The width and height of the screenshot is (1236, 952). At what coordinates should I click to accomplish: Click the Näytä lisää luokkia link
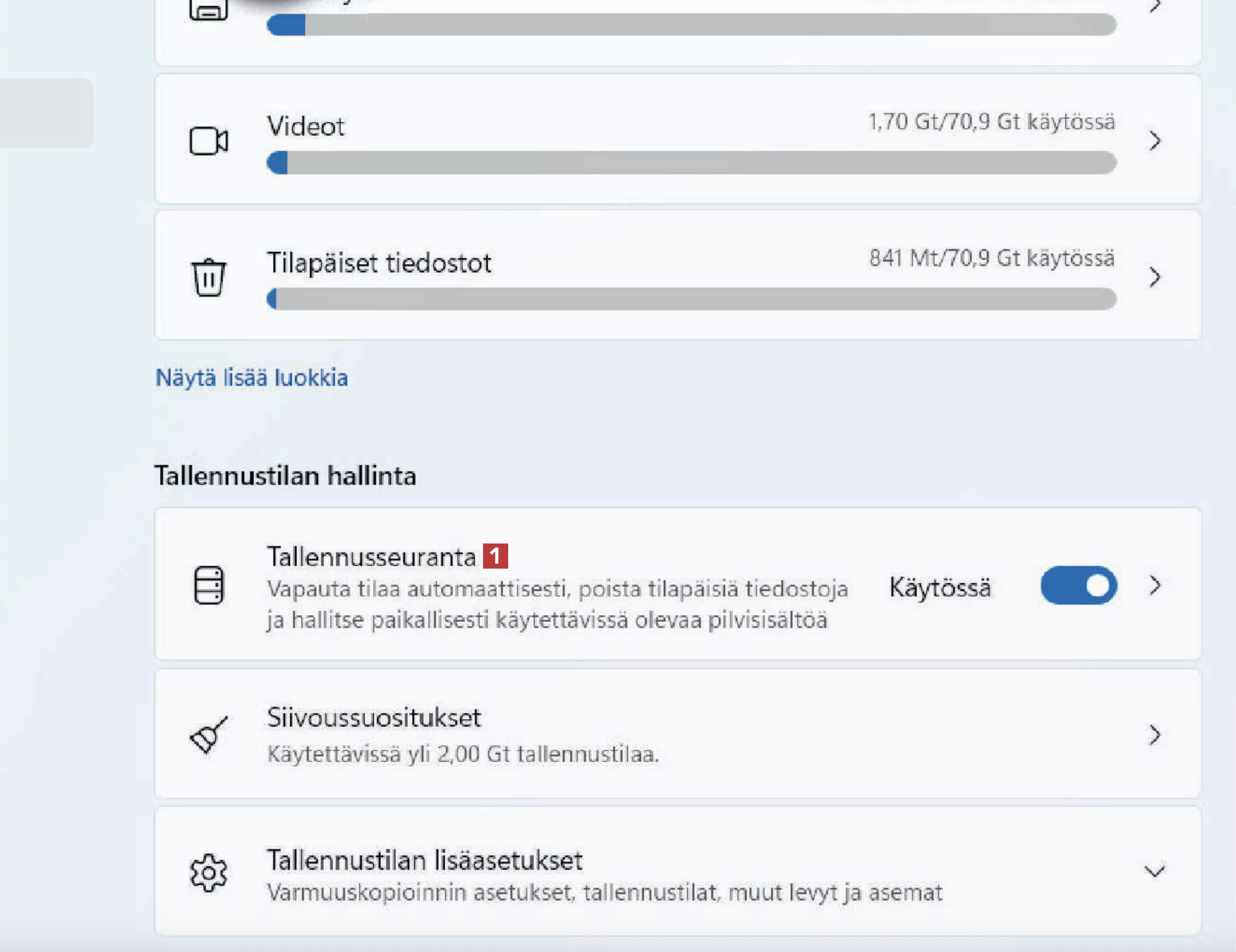tap(252, 378)
